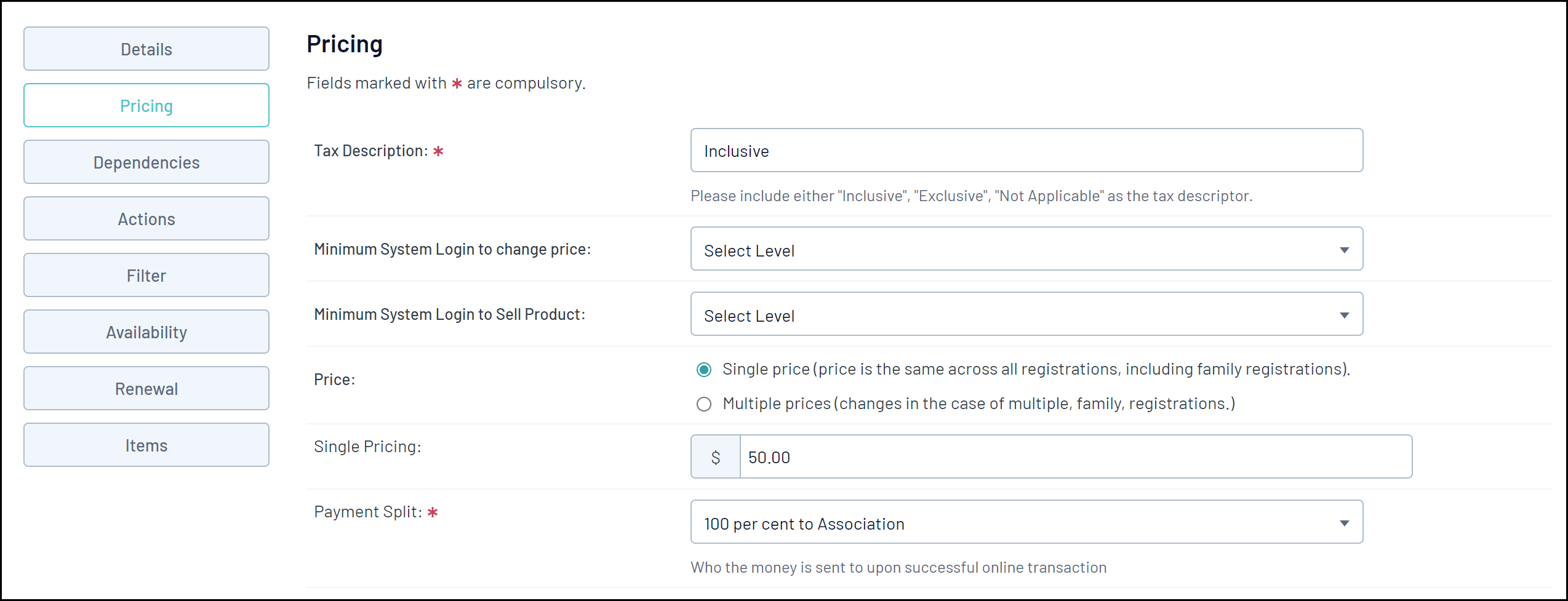Navigate to the Items tab

[x=146, y=445]
